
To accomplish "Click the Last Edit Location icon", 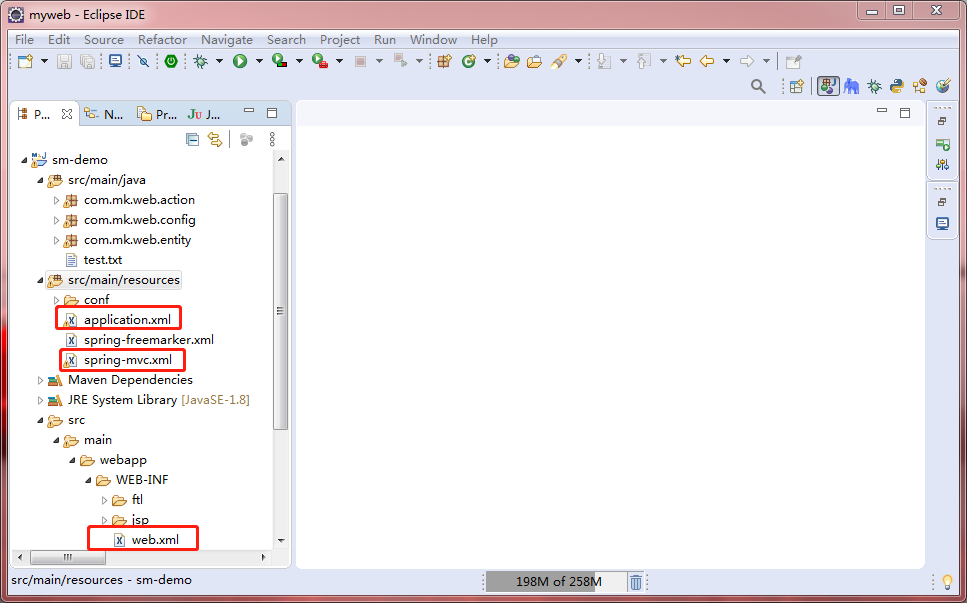I will (683, 61).
